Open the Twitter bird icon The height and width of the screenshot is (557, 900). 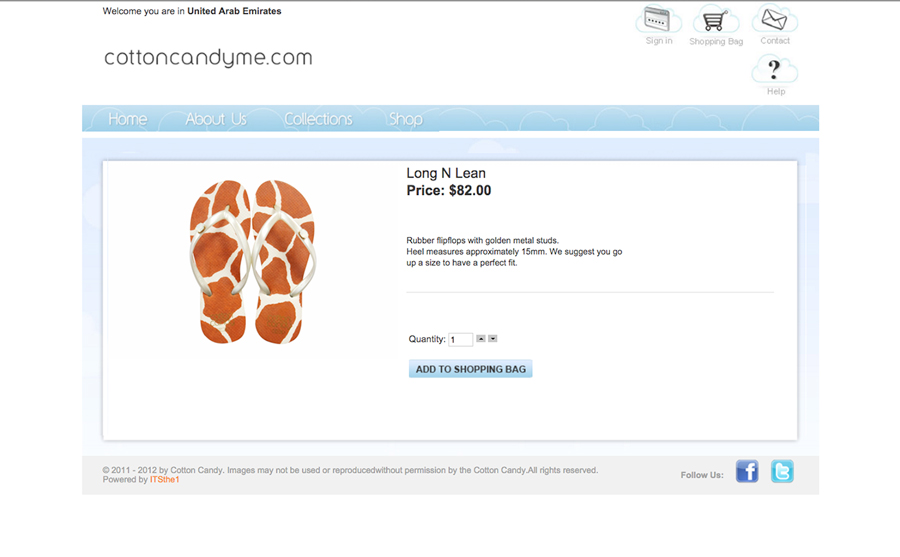pyautogui.click(x=782, y=472)
